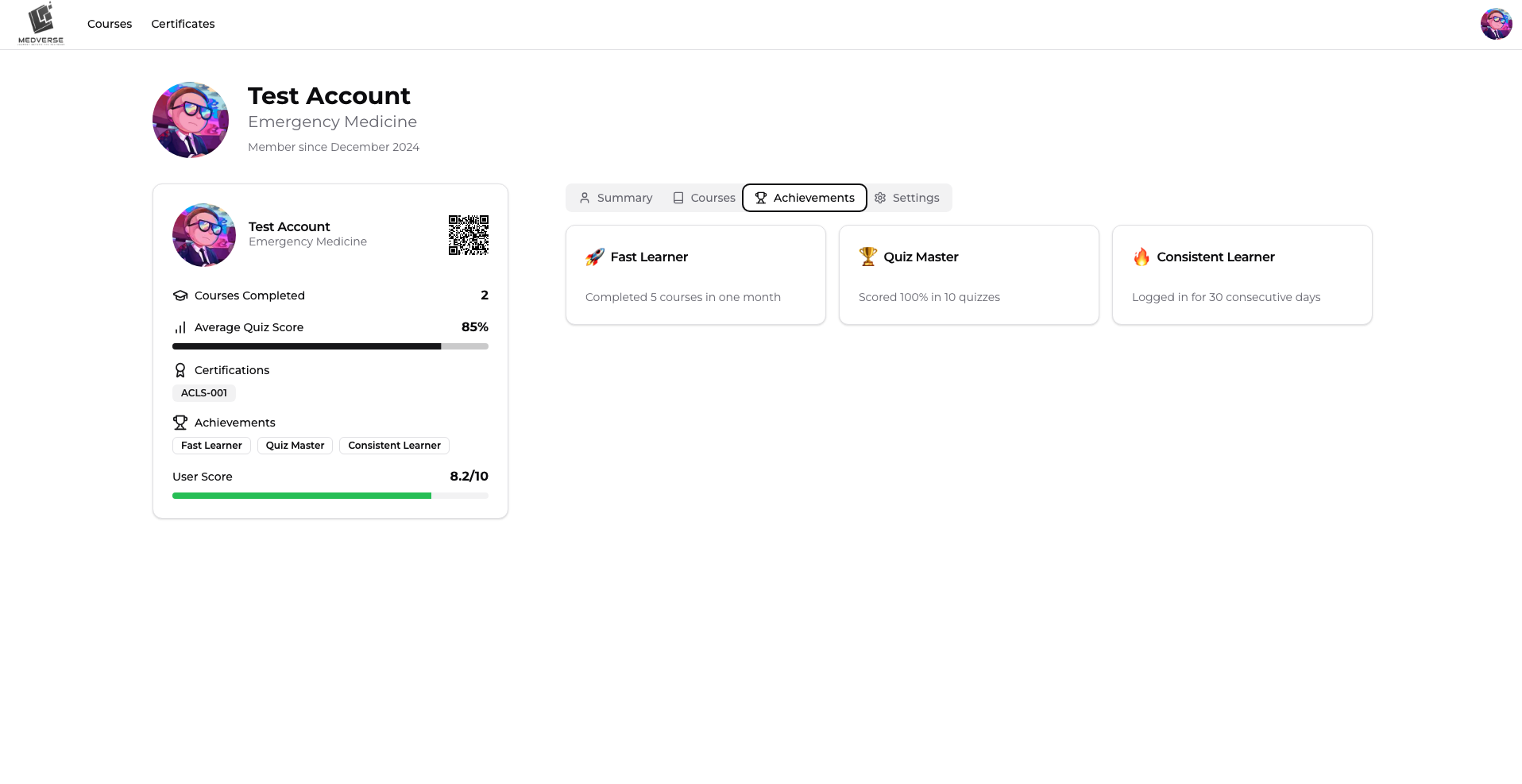Viewport: 1522px width, 784px height.
Task: Click the flame icon on Consistent Learner card
Action: click(x=1141, y=257)
